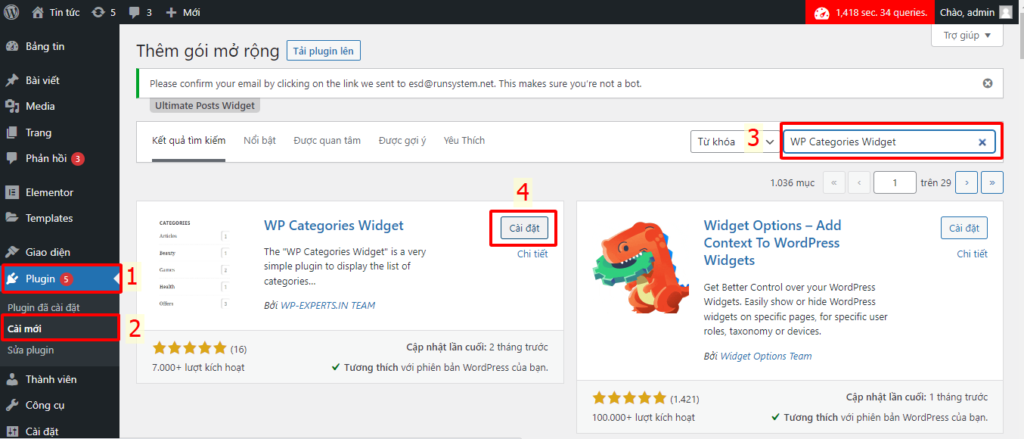The image size is (1024, 439).
Task: Open the Plugin menu
Action: pyautogui.click(x=59, y=280)
